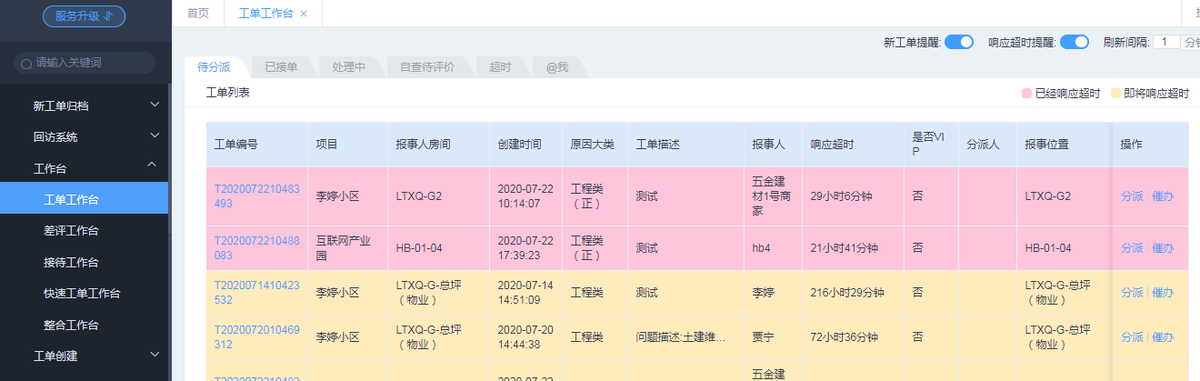Click the pink 已经响应超时 legend swatch
1200x381 pixels.
click(x=1026, y=93)
